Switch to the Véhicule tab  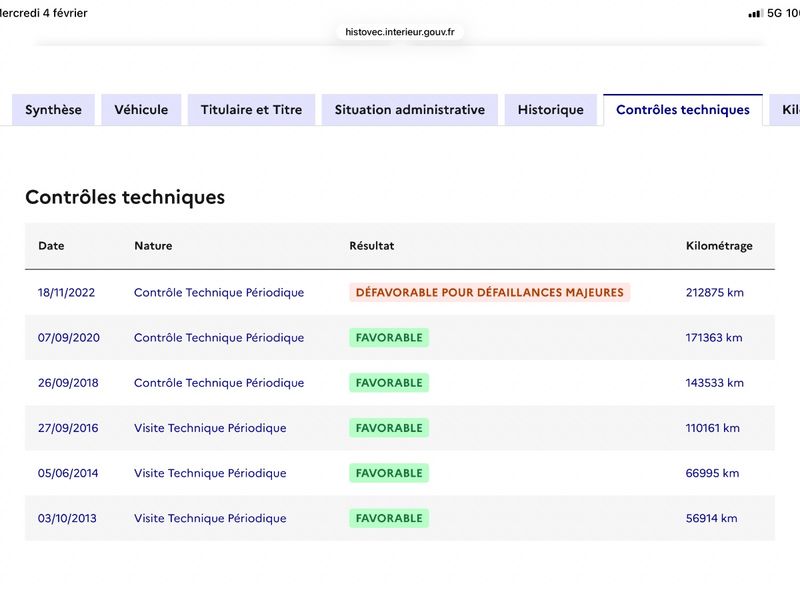point(141,110)
